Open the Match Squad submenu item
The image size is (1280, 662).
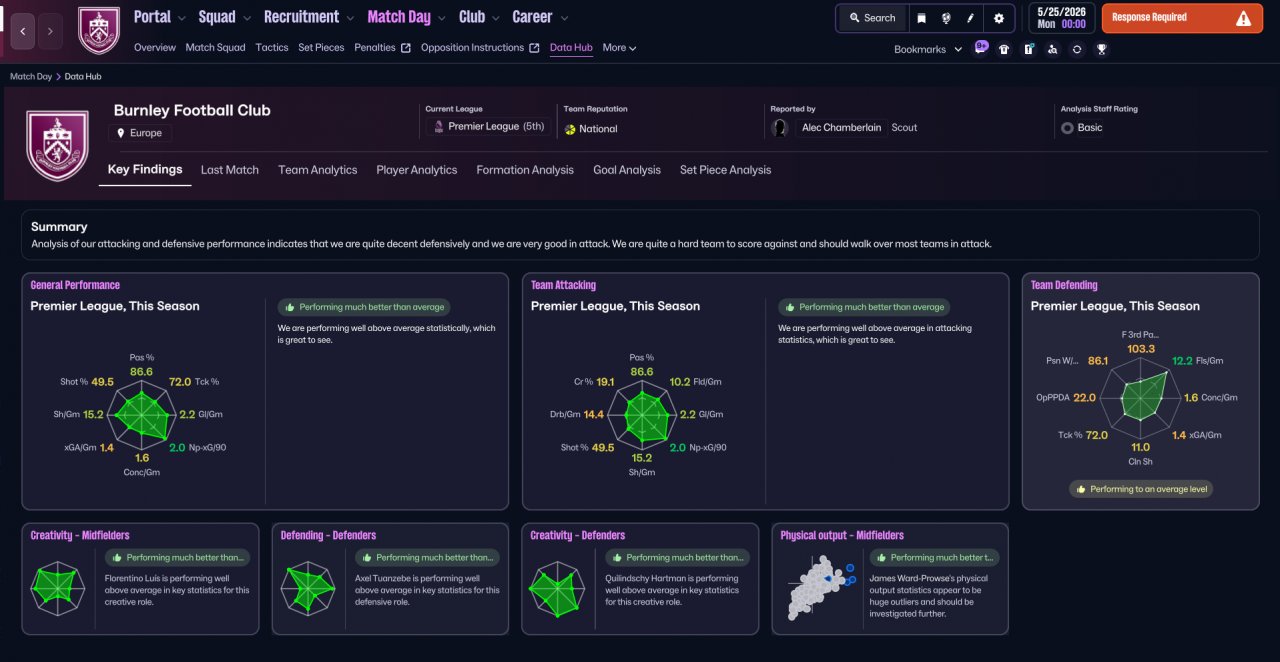point(215,47)
